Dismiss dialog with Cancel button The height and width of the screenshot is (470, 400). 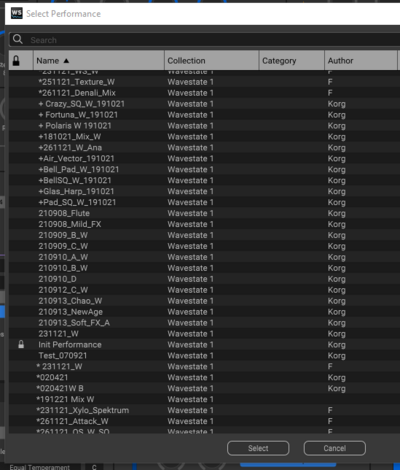coord(335,448)
